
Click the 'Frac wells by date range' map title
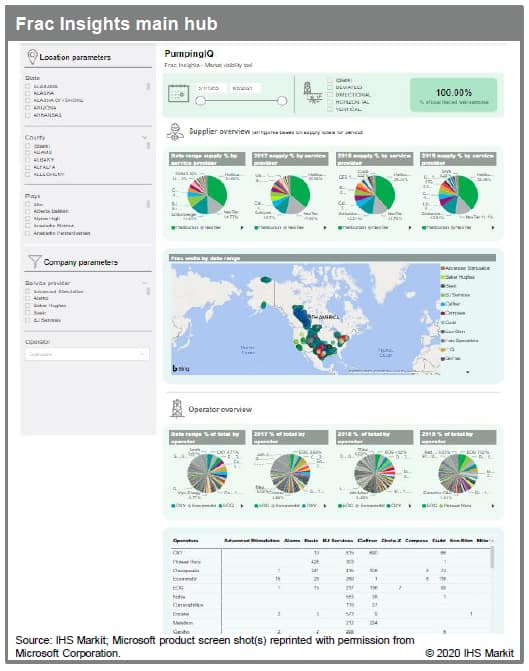click(x=205, y=258)
